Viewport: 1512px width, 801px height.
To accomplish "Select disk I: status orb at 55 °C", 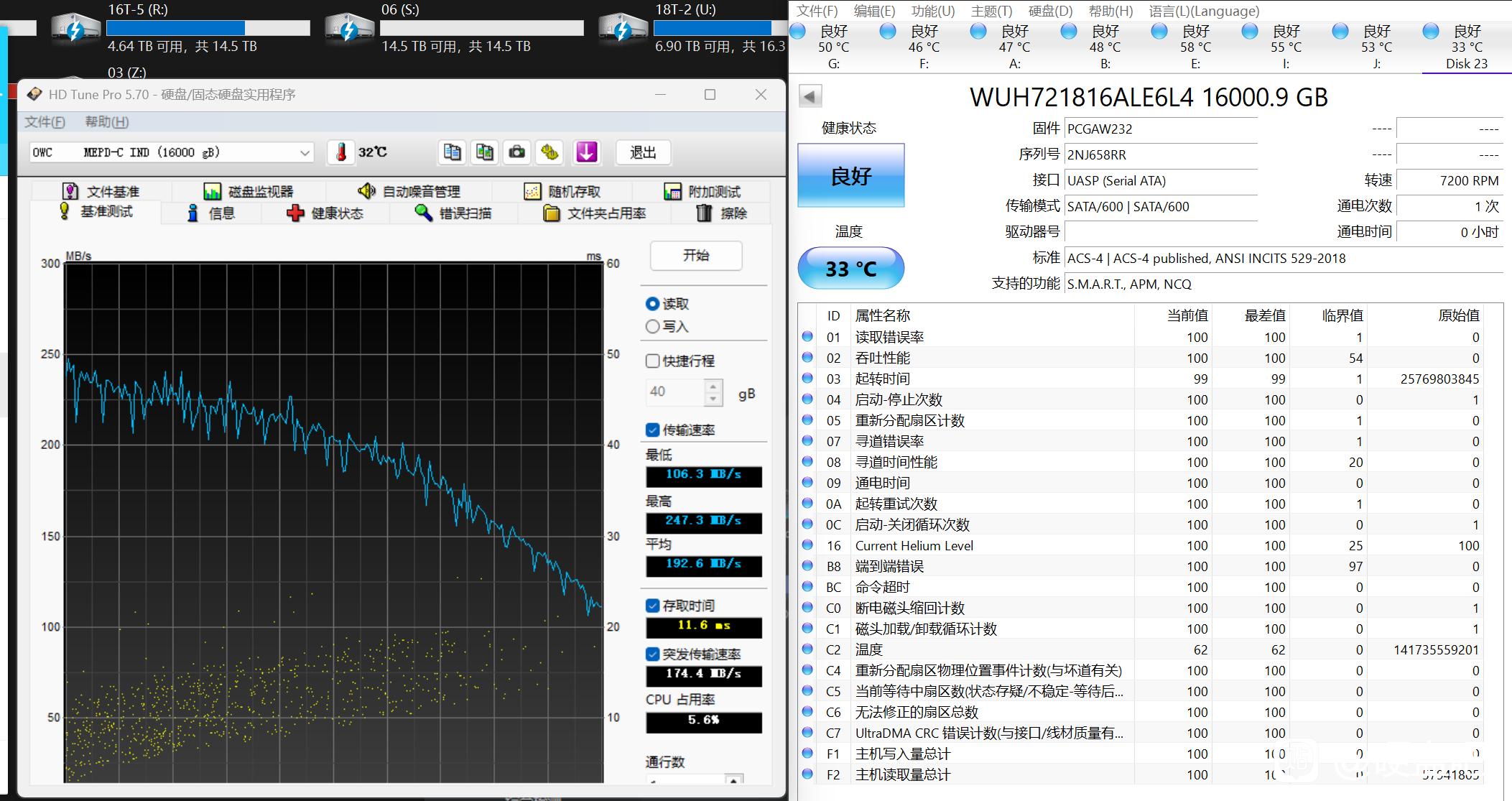I will click(x=1250, y=31).
